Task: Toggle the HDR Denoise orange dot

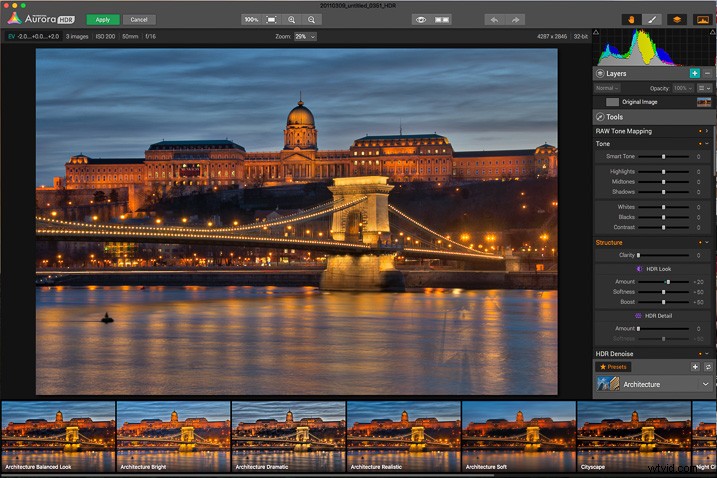Action: [700, 354]
